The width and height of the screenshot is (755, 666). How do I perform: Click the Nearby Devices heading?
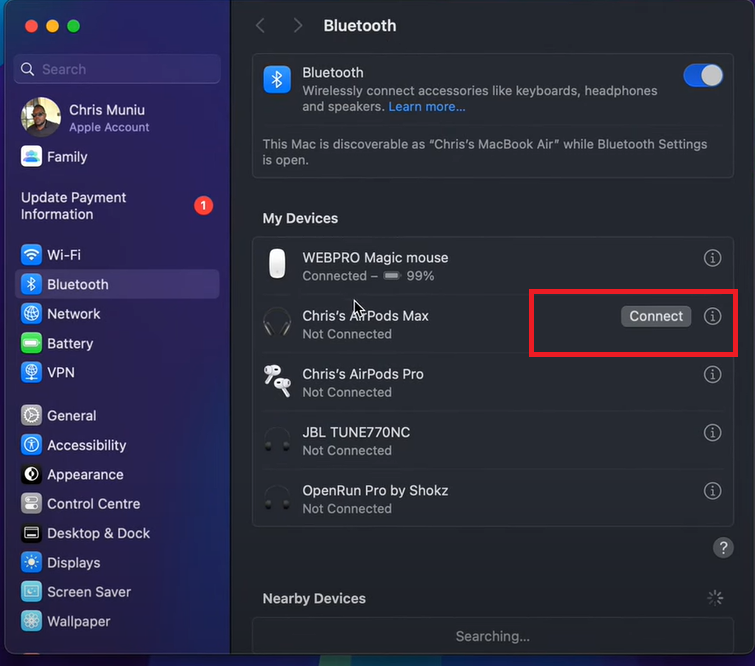(x=314, y=599)
